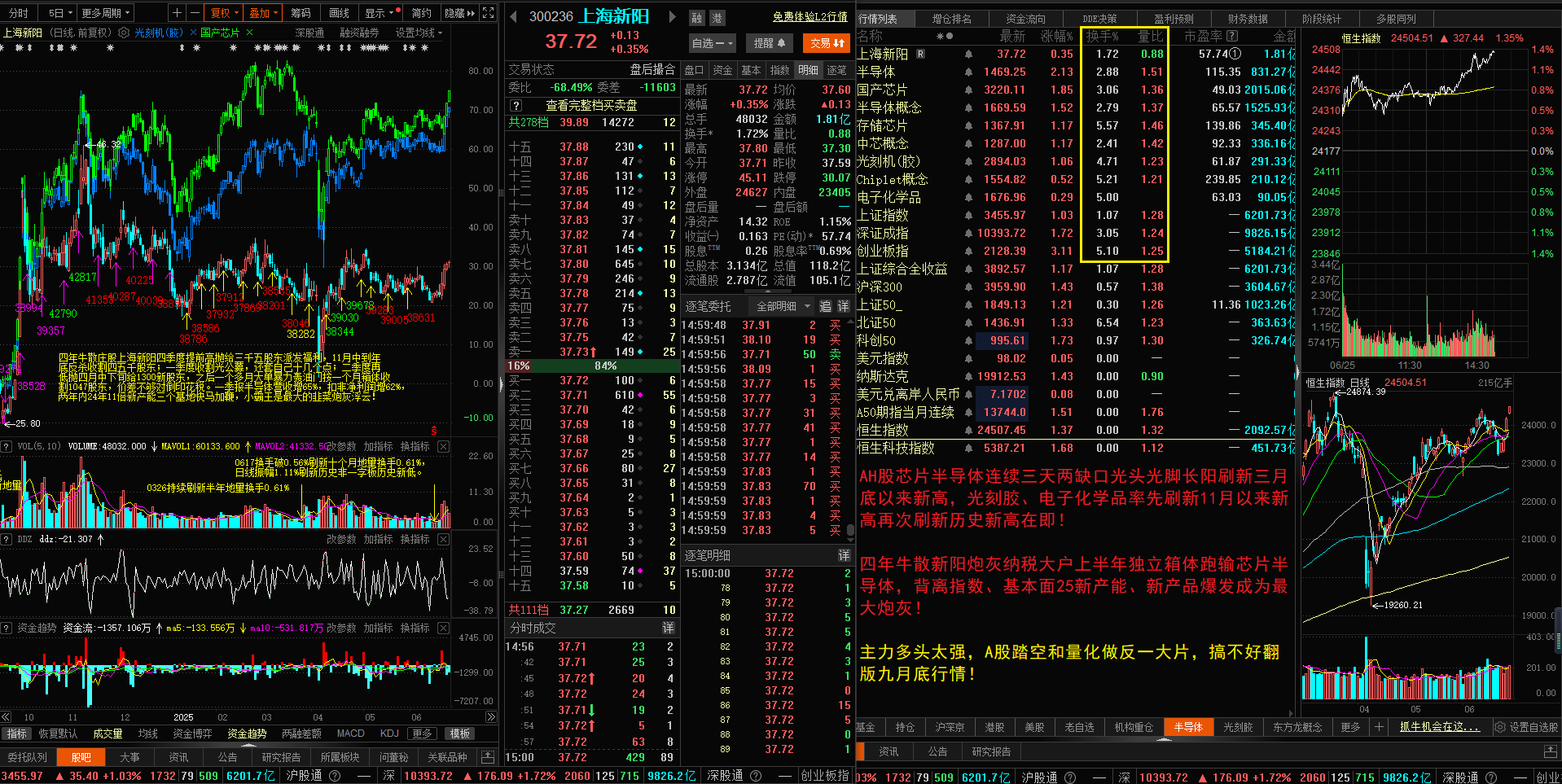
Task: Open 更多周期 dropdown
Action: click(106, 13)
